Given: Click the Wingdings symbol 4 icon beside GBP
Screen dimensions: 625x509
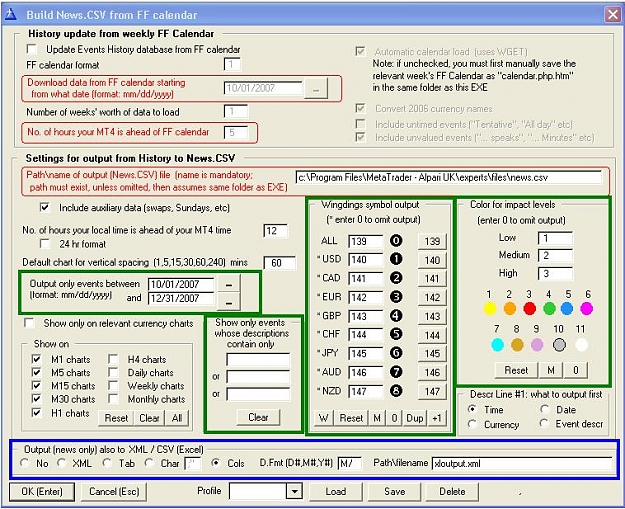Looking at the screenshot, I should coord(396,315).
